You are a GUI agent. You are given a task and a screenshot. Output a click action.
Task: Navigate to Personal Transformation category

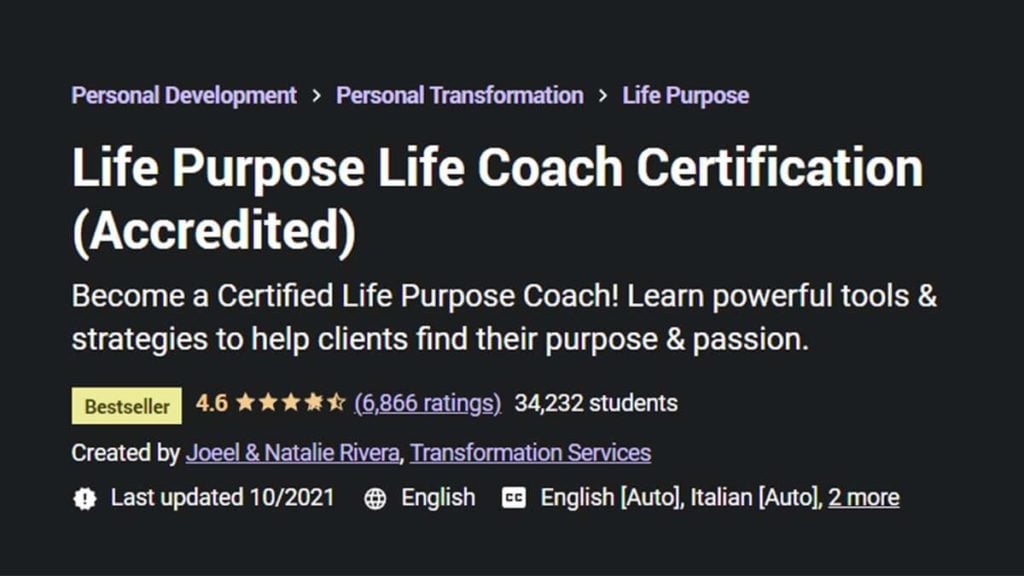coord(459,95)
